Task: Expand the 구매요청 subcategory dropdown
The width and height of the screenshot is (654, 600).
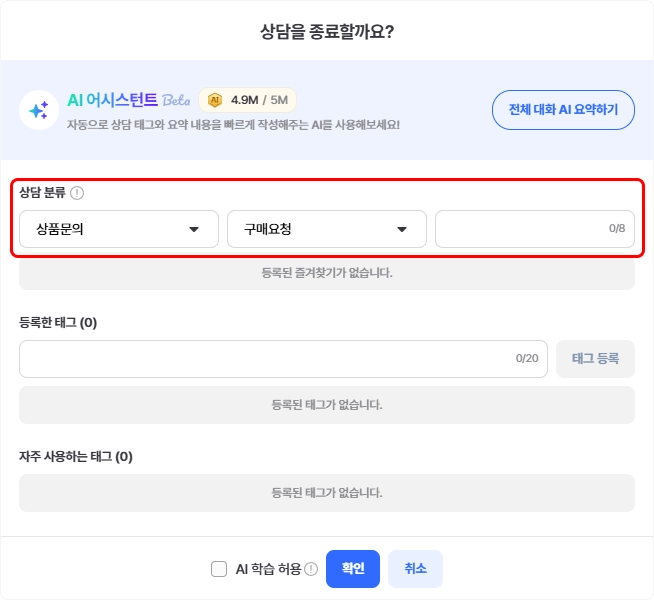Action: [x=327, y=229]
